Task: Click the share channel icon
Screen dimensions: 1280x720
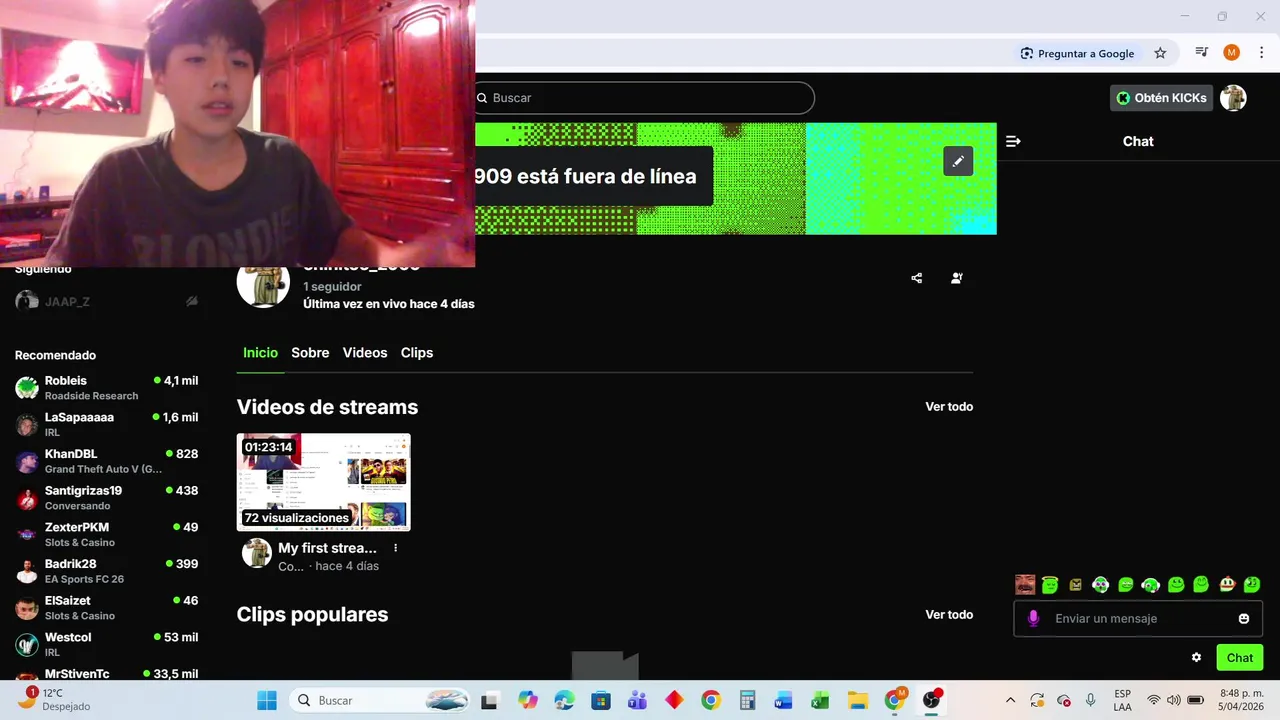Action: [917, 278]
